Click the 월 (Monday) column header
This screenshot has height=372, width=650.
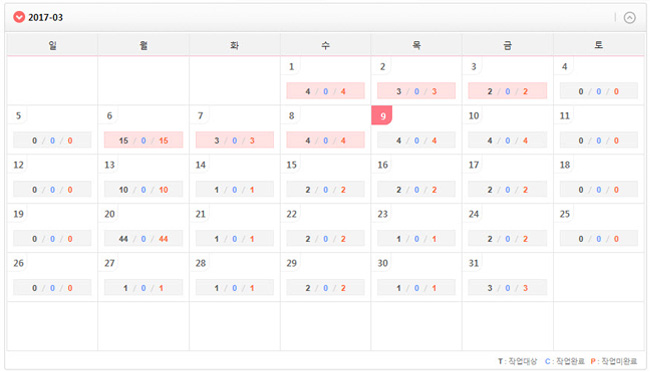click(143, 45)
